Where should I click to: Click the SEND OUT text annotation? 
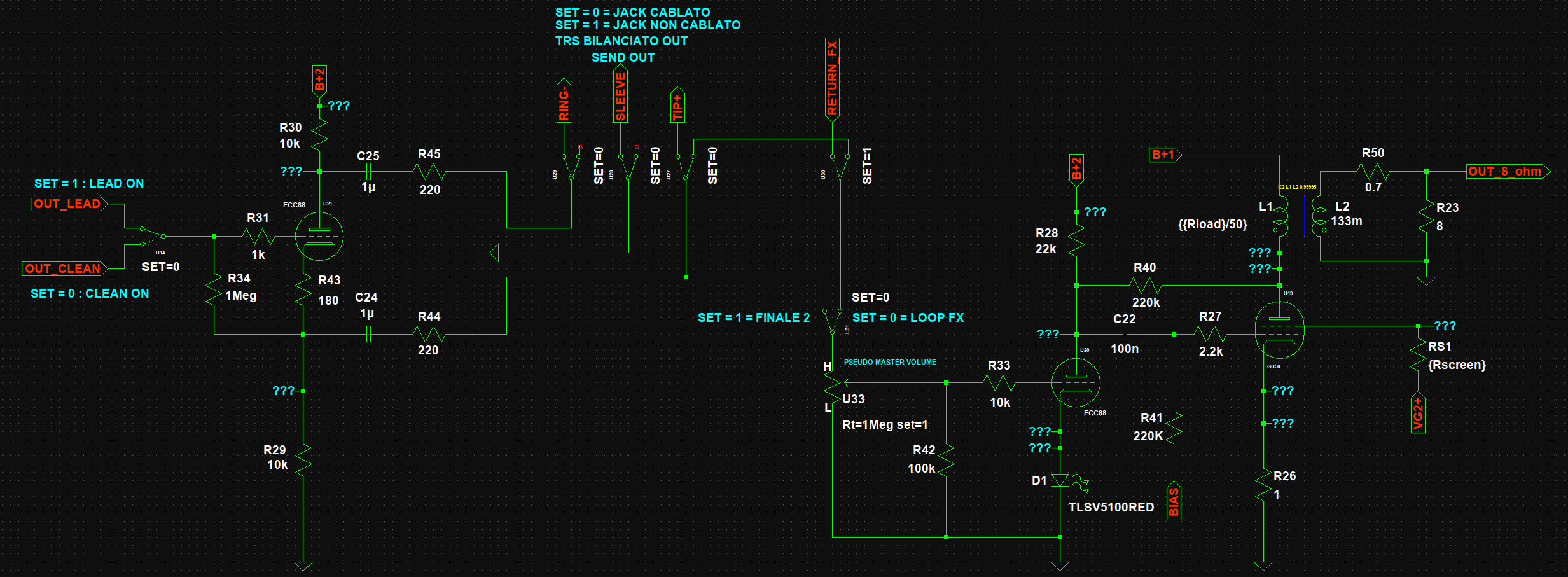pos(623,58)
